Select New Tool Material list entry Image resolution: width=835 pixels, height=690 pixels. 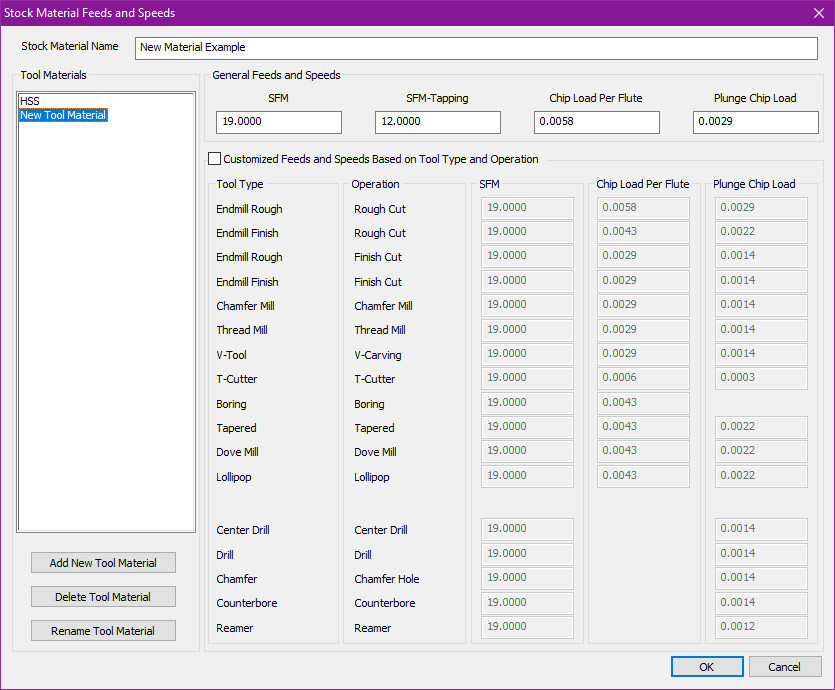pyautogui.click(x=62, y=114)
